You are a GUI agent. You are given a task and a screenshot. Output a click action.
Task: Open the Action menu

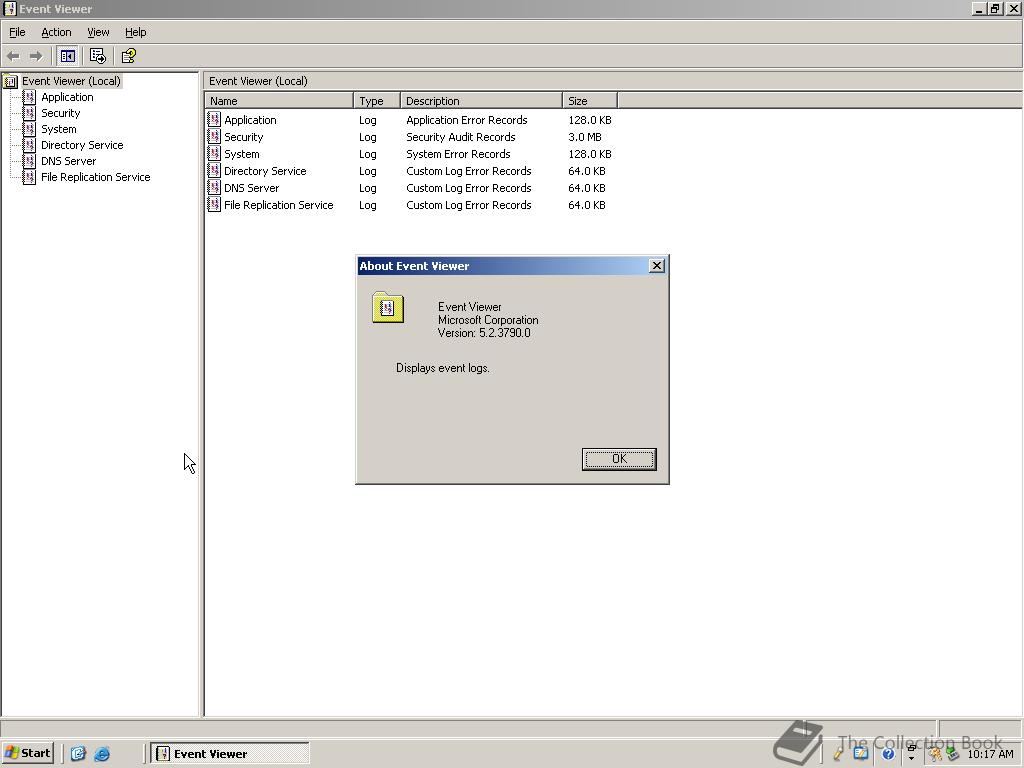pyautogui.click(x=56, y=32)
